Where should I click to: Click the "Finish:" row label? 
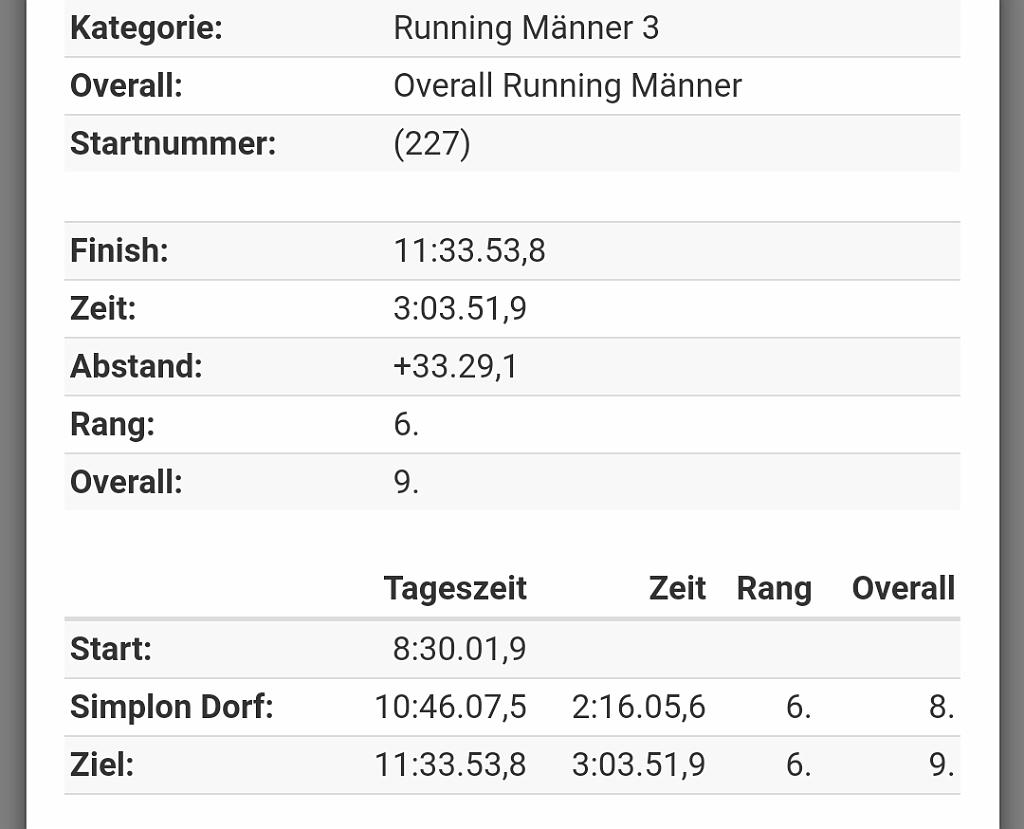pos(119,251)
